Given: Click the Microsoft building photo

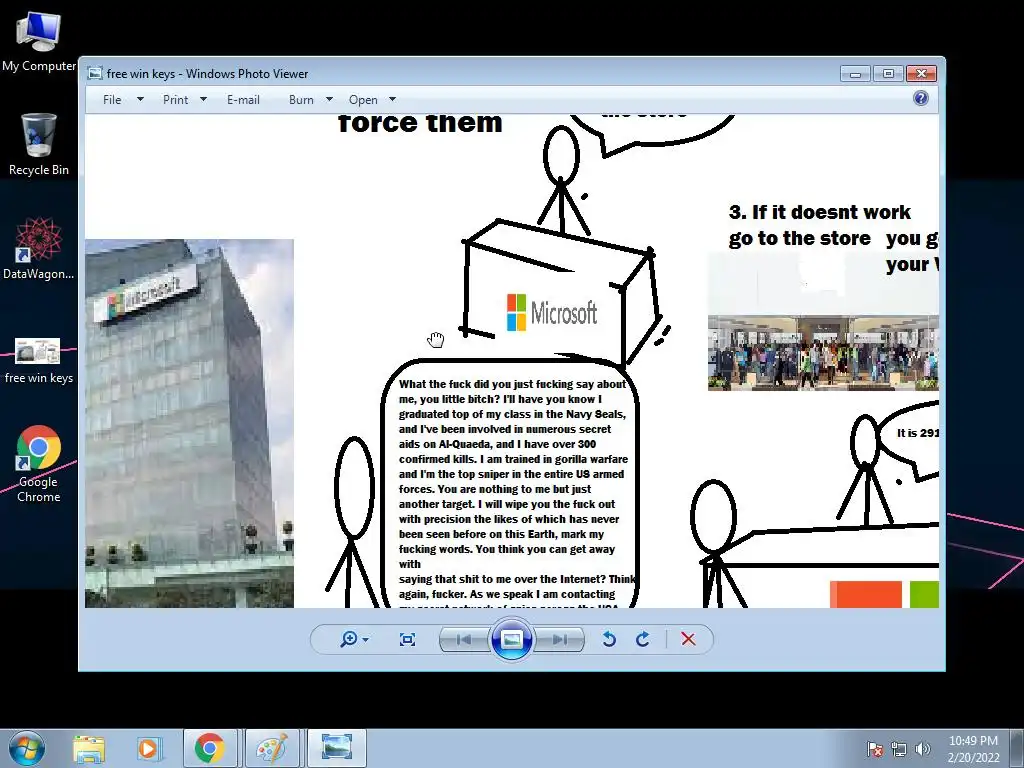Looking at the screenshot, I should click(189, 423).
